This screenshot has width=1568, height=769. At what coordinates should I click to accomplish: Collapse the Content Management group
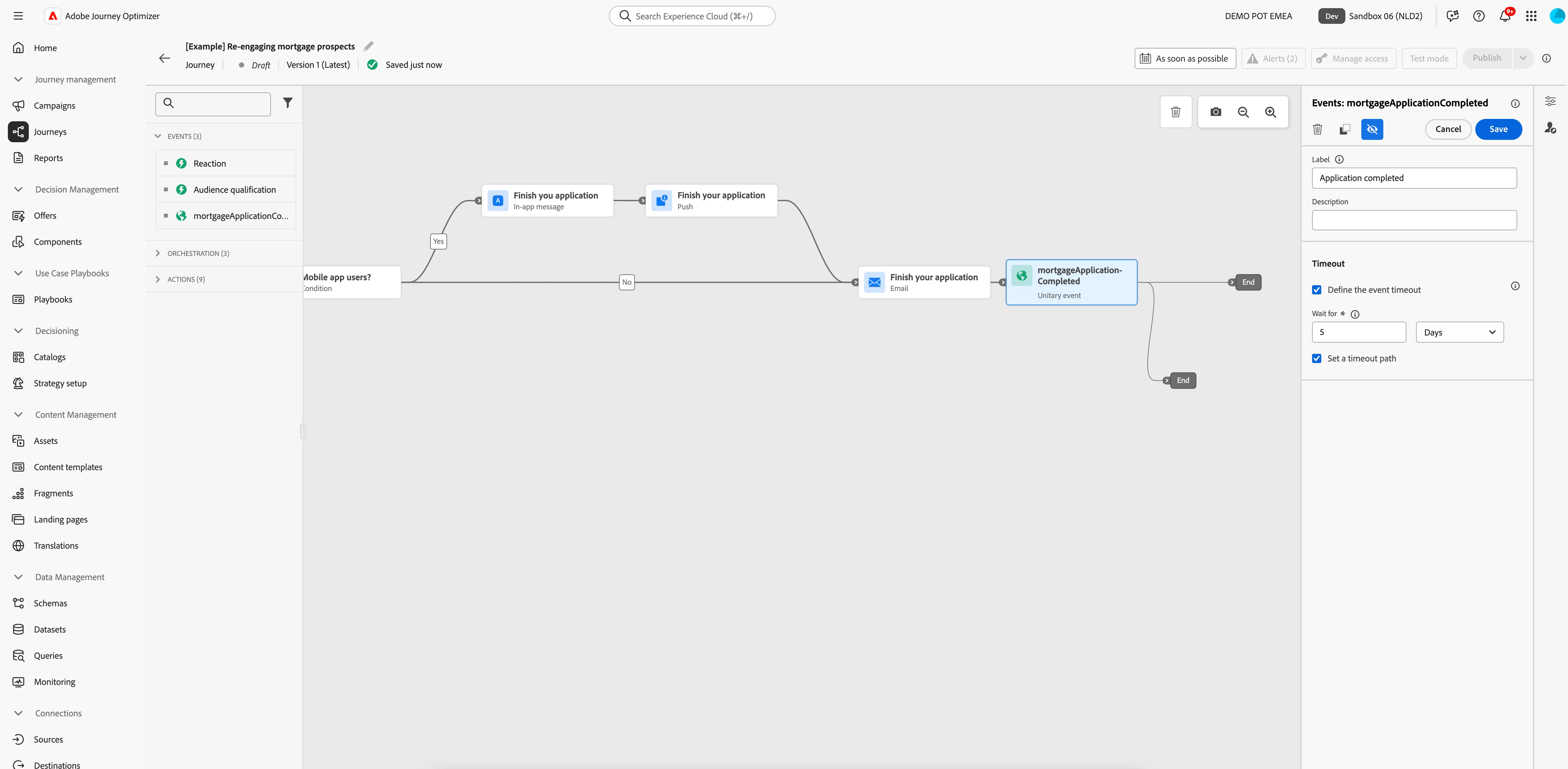click(18, 415)
